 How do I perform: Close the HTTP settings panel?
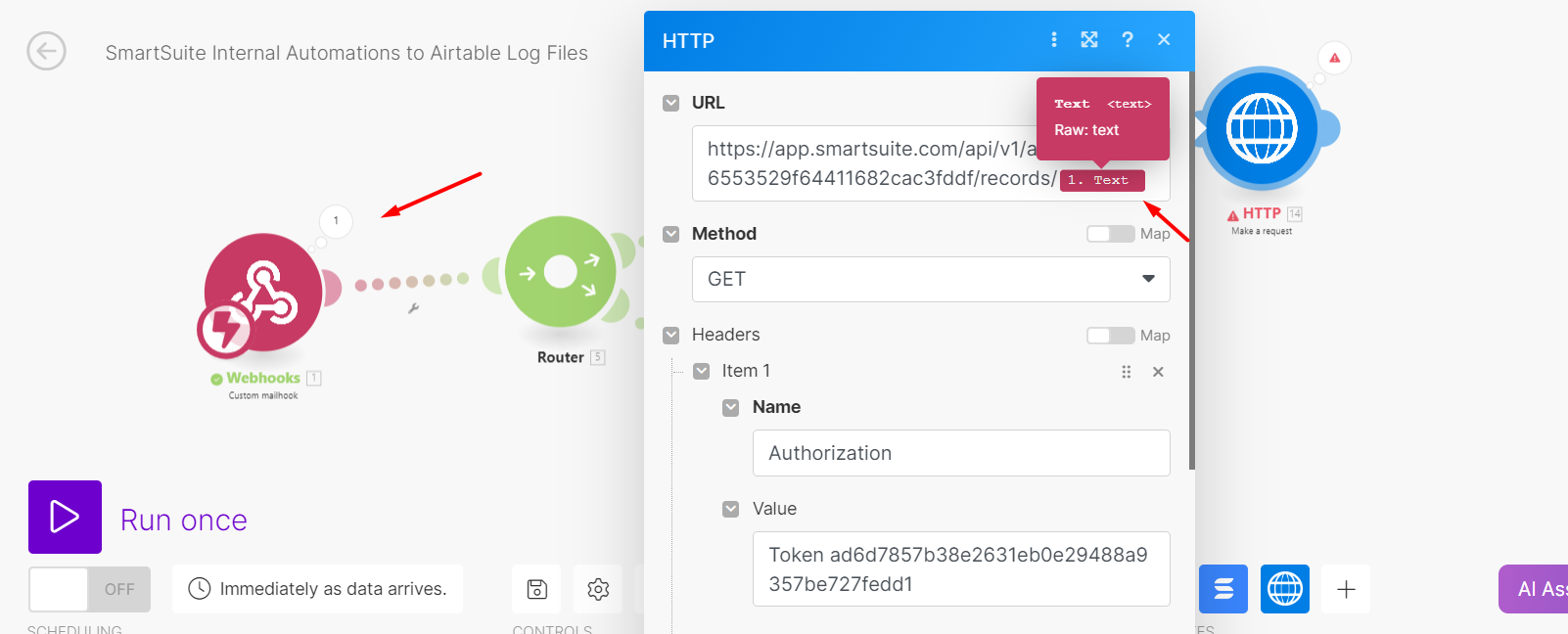point(1164,39)
